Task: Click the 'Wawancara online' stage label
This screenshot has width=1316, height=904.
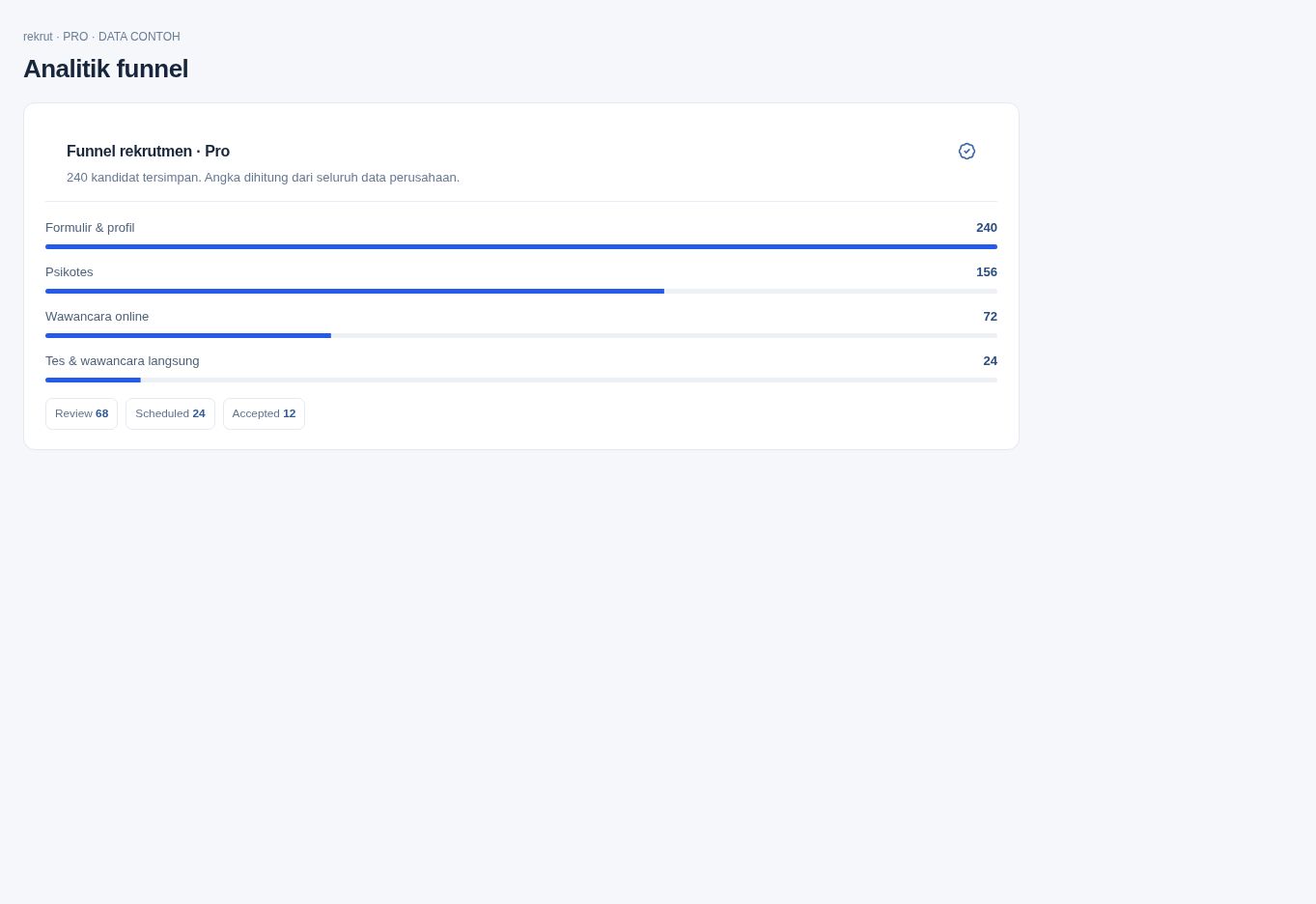Action: tap(97, 317)
